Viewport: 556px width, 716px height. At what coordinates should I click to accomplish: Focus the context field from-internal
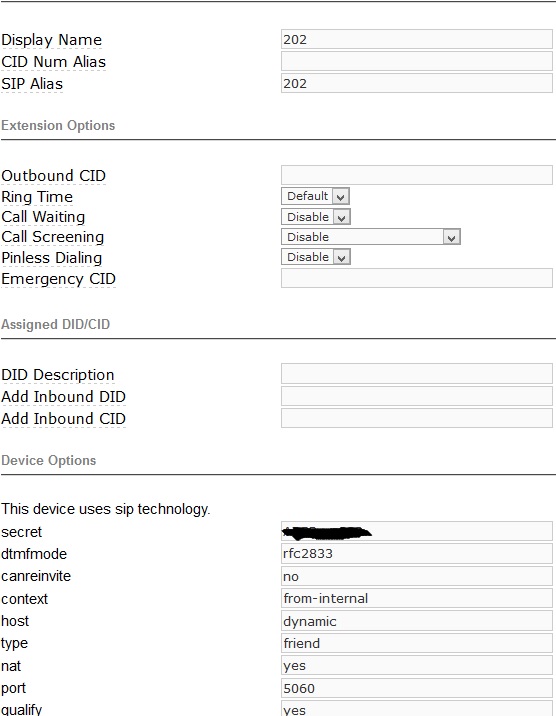417,598
